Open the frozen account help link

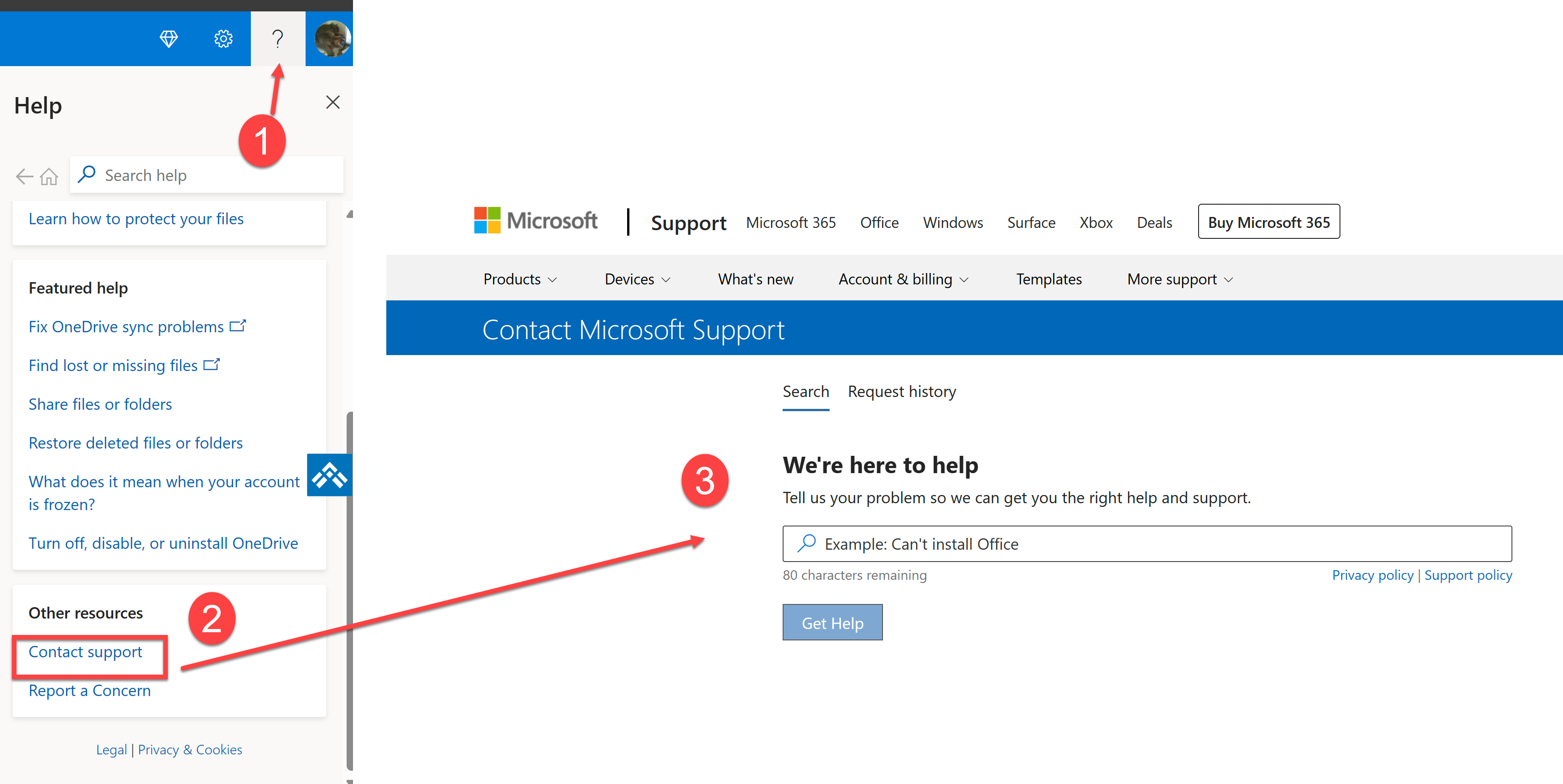click(x=164, y=493)
